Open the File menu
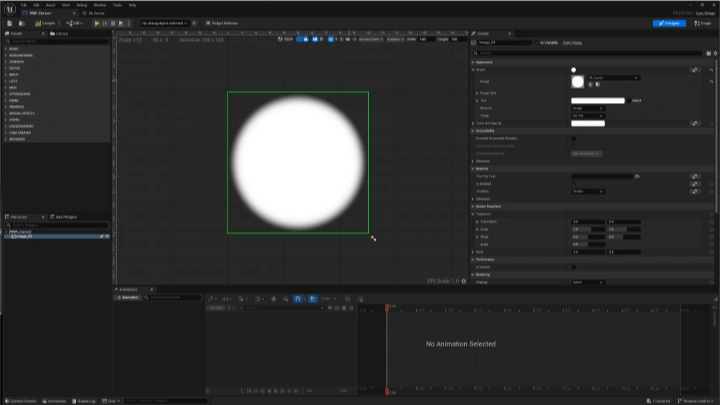 (x=23, y=5)
